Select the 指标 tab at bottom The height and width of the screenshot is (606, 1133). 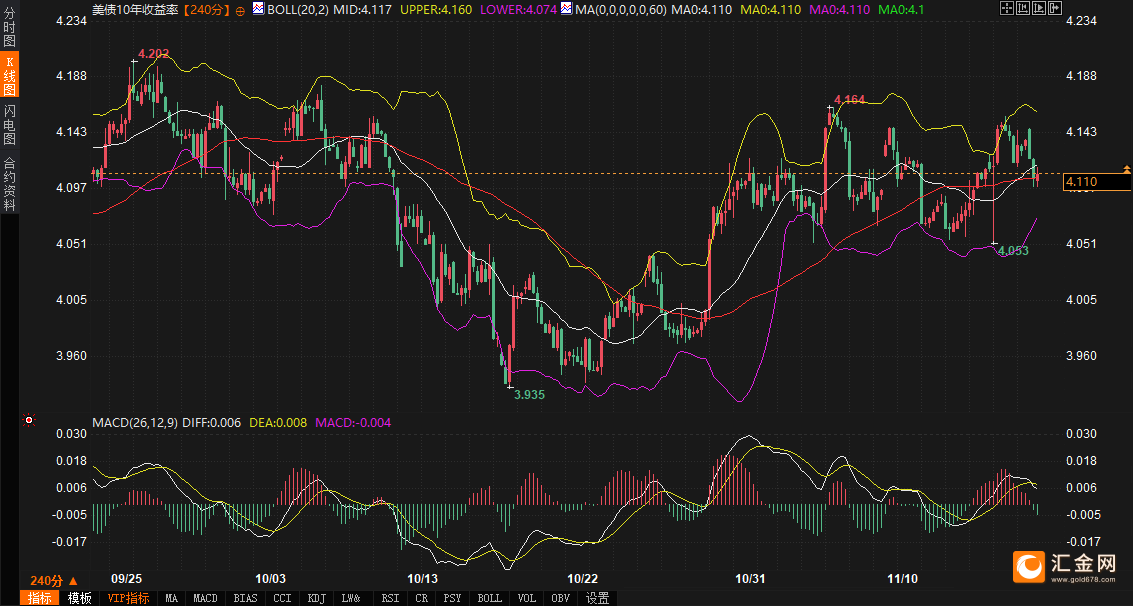[41, 598]
